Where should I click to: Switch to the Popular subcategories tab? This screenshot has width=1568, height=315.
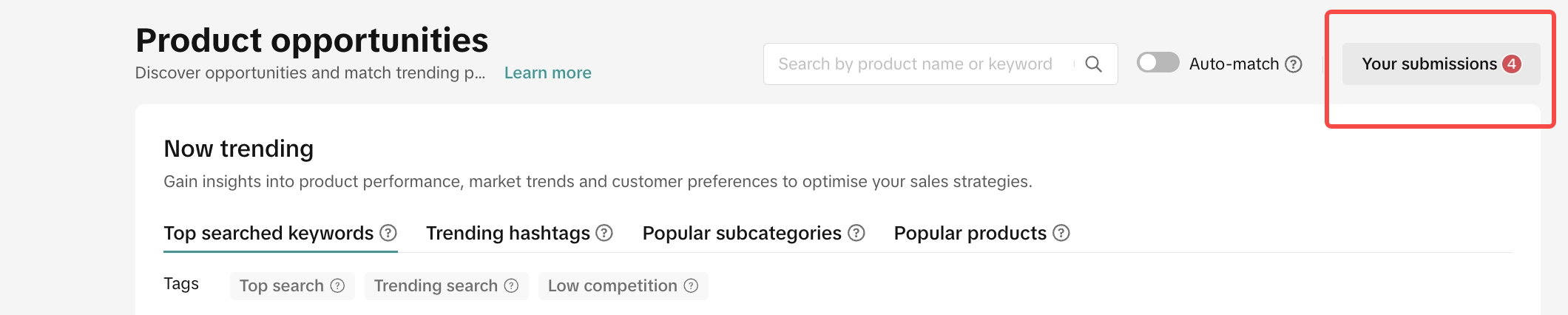tap(742, 233)
